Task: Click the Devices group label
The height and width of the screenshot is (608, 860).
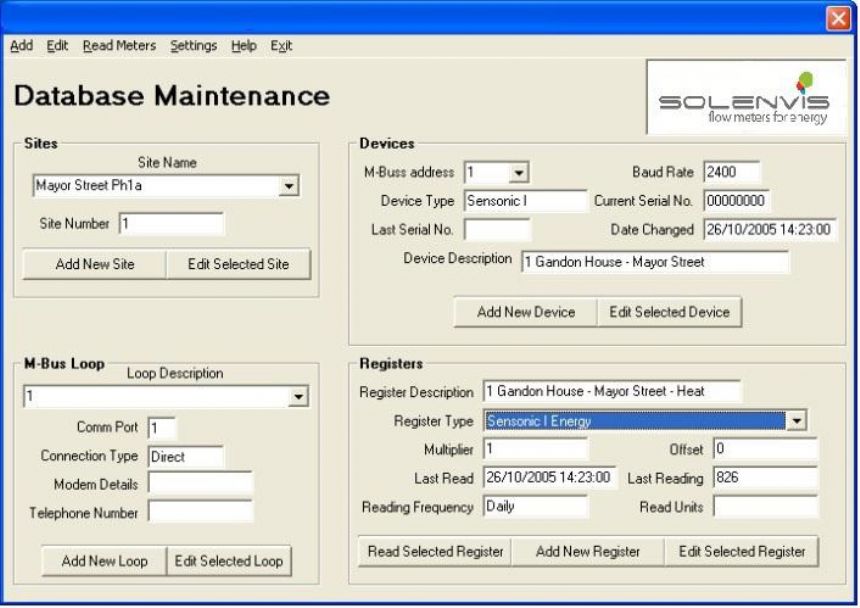Action: coord(387,144)
